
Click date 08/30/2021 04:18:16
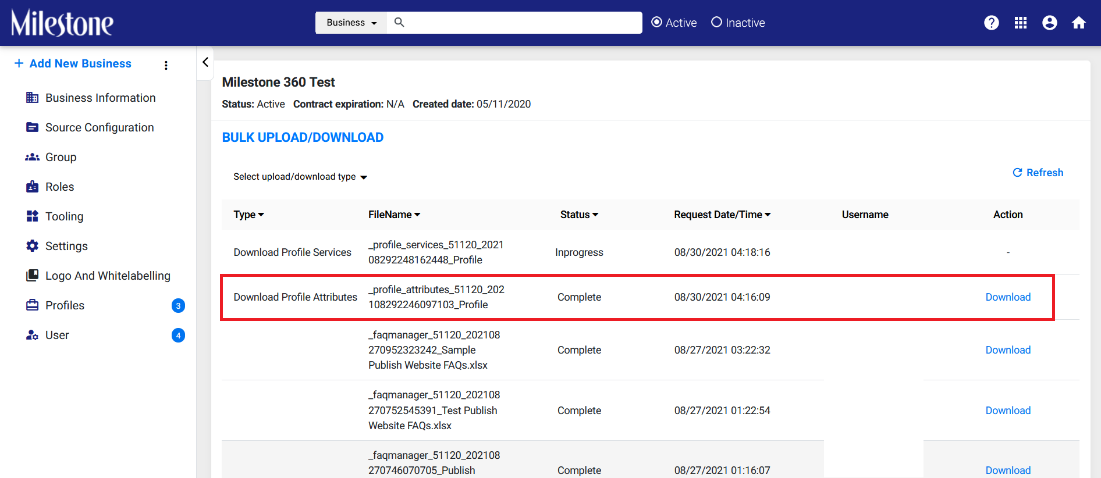pyautogui.click(x=723, y=252)
